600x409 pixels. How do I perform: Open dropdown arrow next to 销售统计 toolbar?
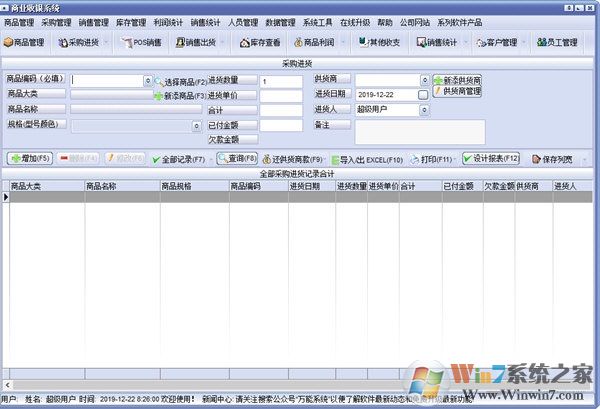pyautogui.click(x=466, y=42)
